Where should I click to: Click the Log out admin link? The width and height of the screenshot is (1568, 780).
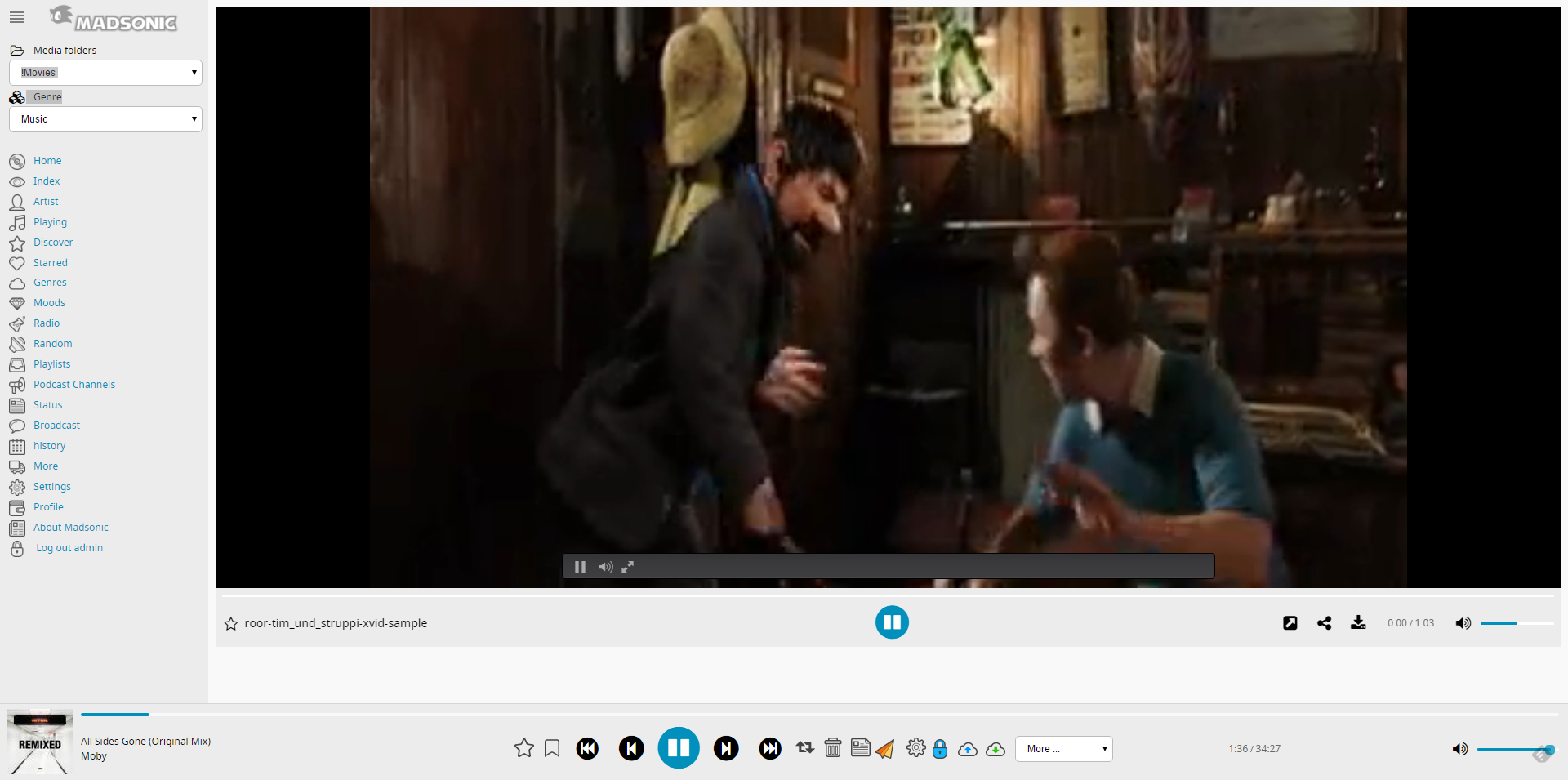69,548
